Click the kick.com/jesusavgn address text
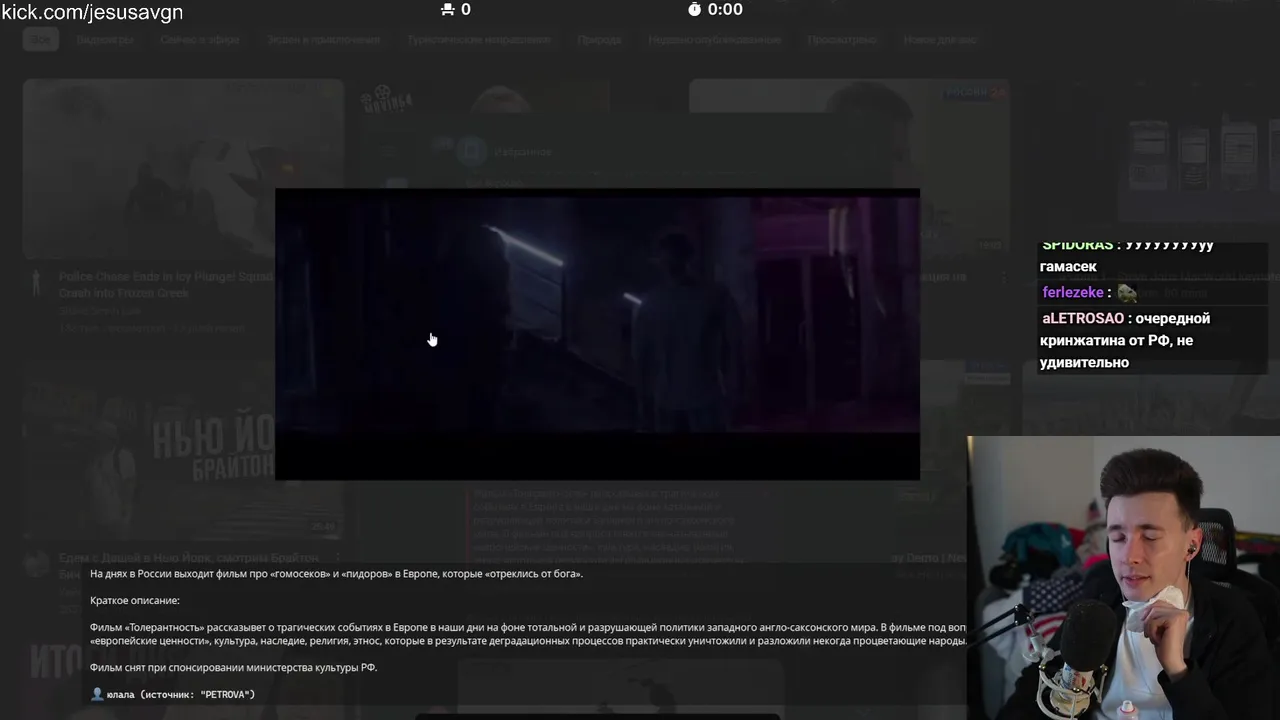Screen dimensions: 1280x720 click(92, 12)
